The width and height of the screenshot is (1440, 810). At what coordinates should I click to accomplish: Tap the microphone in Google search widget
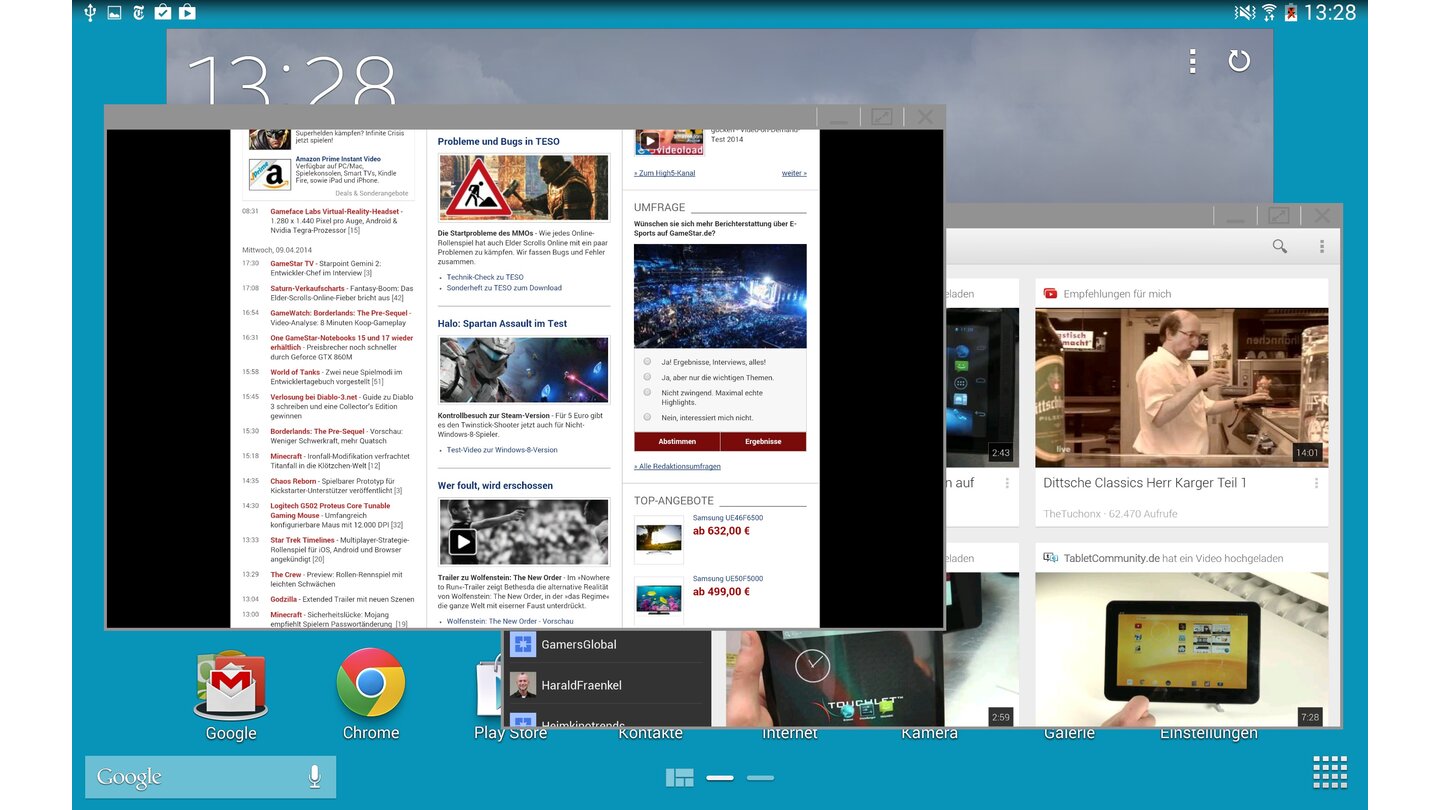pos(314,777)
